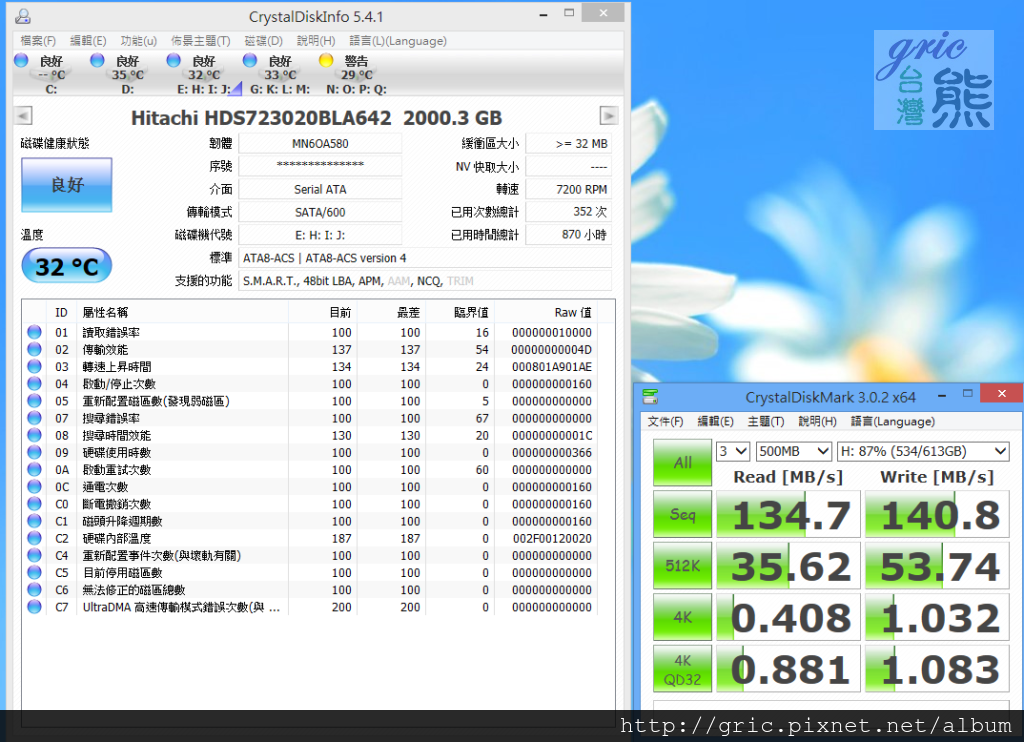This screenshot has height=742, width=1024.
Task: Click the 7200 RPM rotation speed field
Action: click(x=569, y=189)
